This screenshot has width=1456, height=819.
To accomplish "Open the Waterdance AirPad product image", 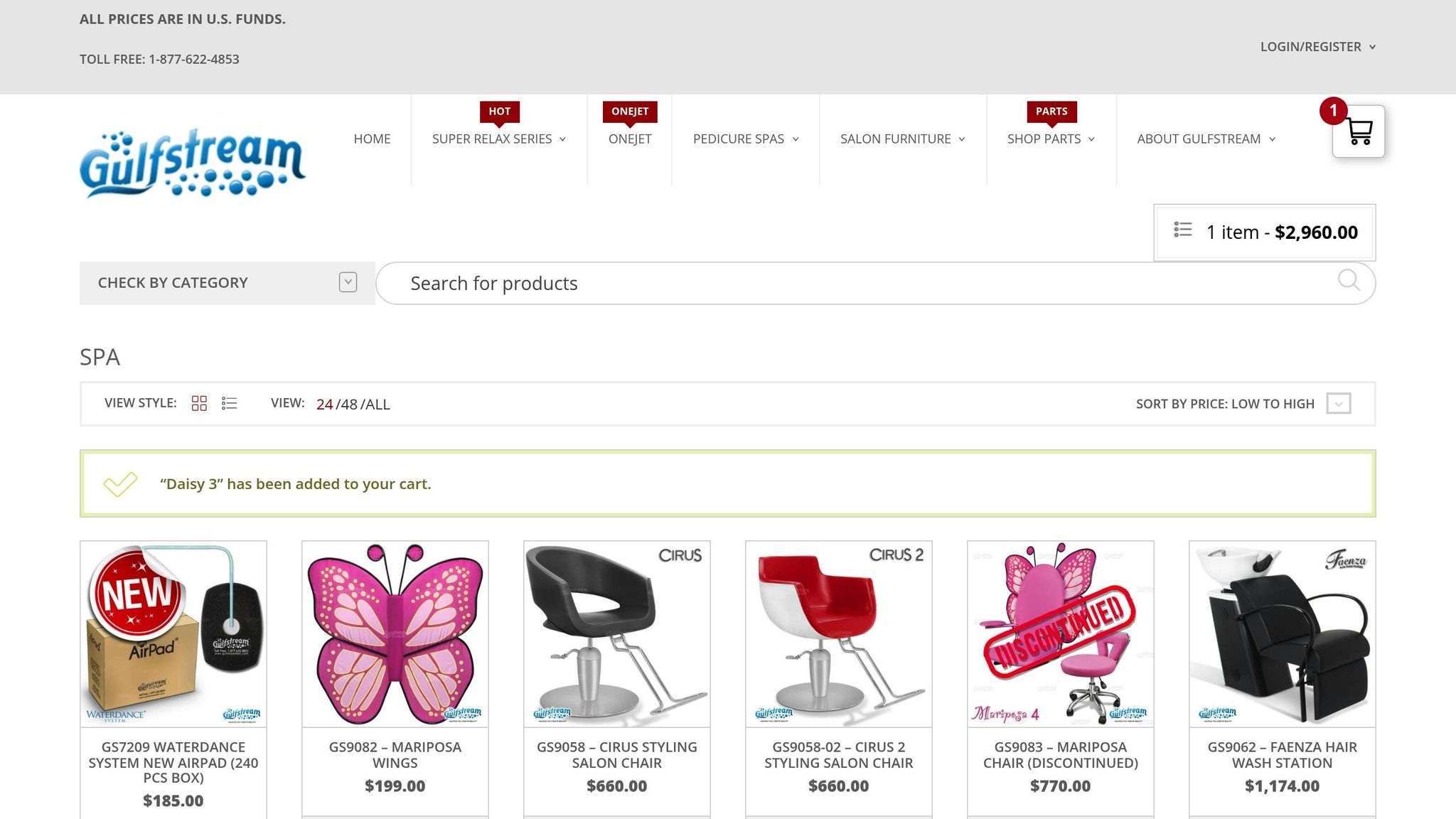I will pos(173,634).
